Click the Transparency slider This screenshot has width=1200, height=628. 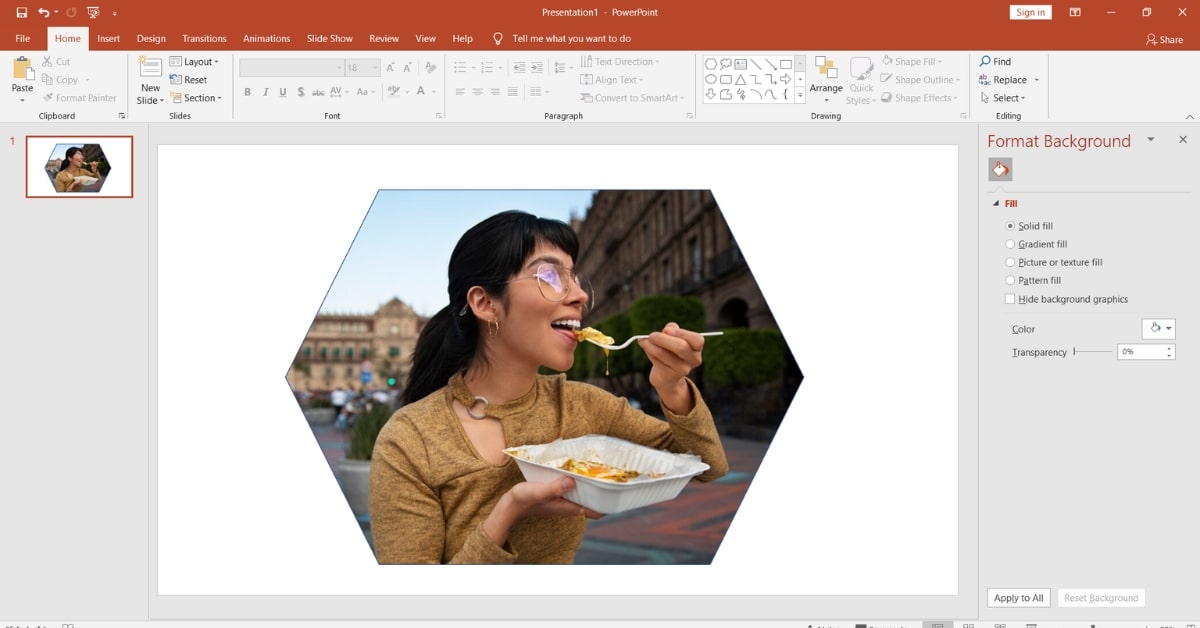[1092, 352]
